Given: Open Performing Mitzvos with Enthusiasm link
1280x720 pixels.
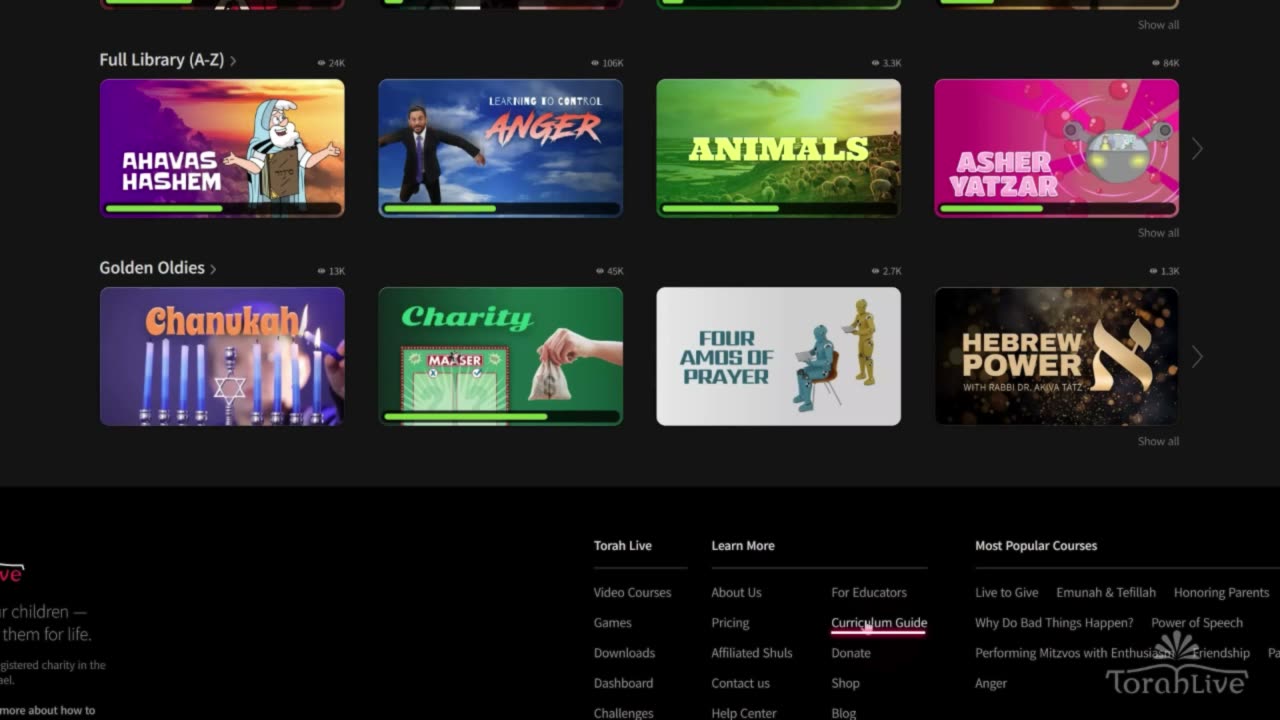Looking at the screenshot, I should (x=1074, y=653).
